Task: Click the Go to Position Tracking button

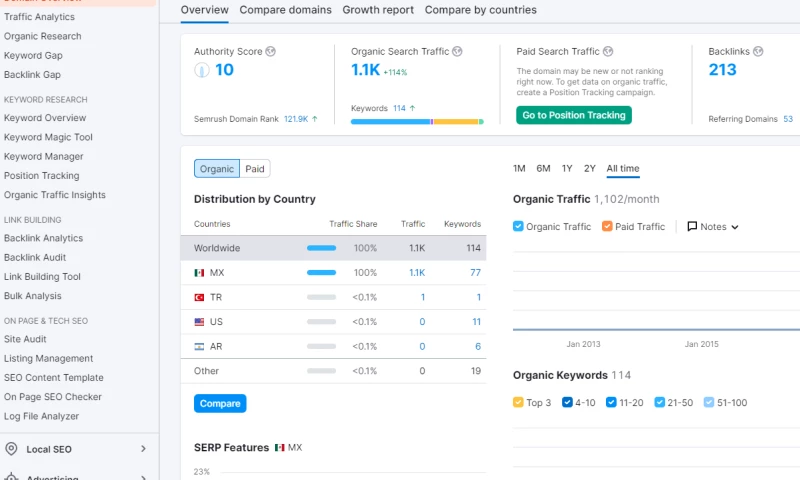Action: 573,115
